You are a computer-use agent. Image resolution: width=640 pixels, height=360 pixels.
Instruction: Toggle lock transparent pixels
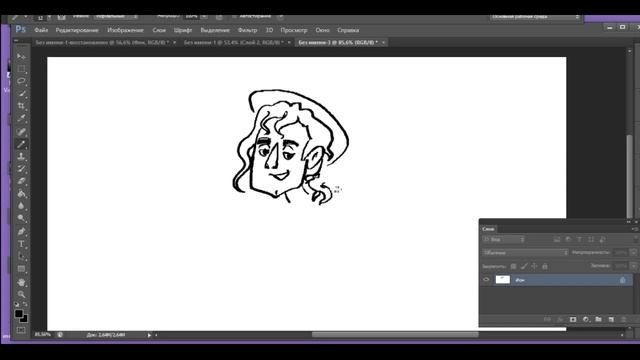pos(513,267)
